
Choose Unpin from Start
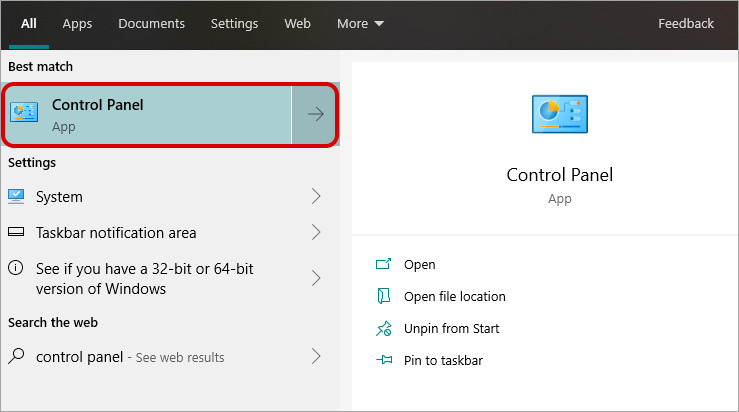[451, 329]
